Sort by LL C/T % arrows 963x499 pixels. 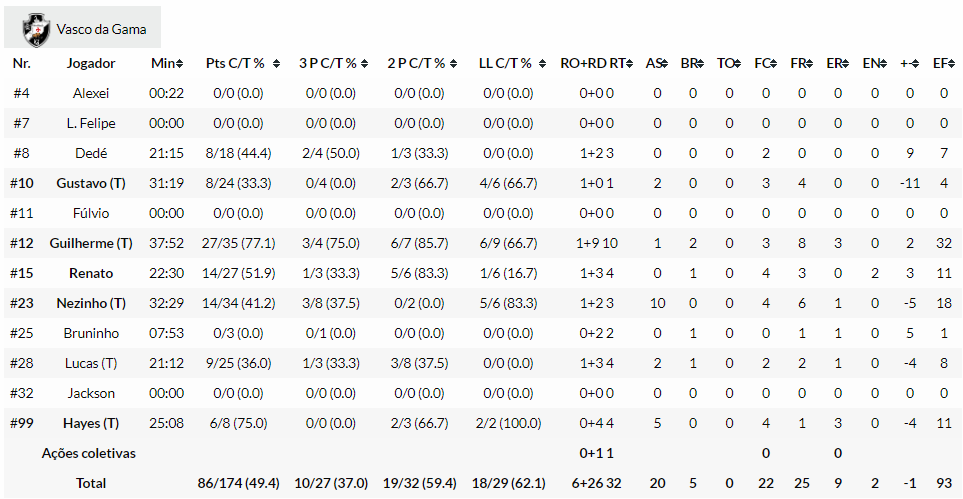click(x=542, y=64)
